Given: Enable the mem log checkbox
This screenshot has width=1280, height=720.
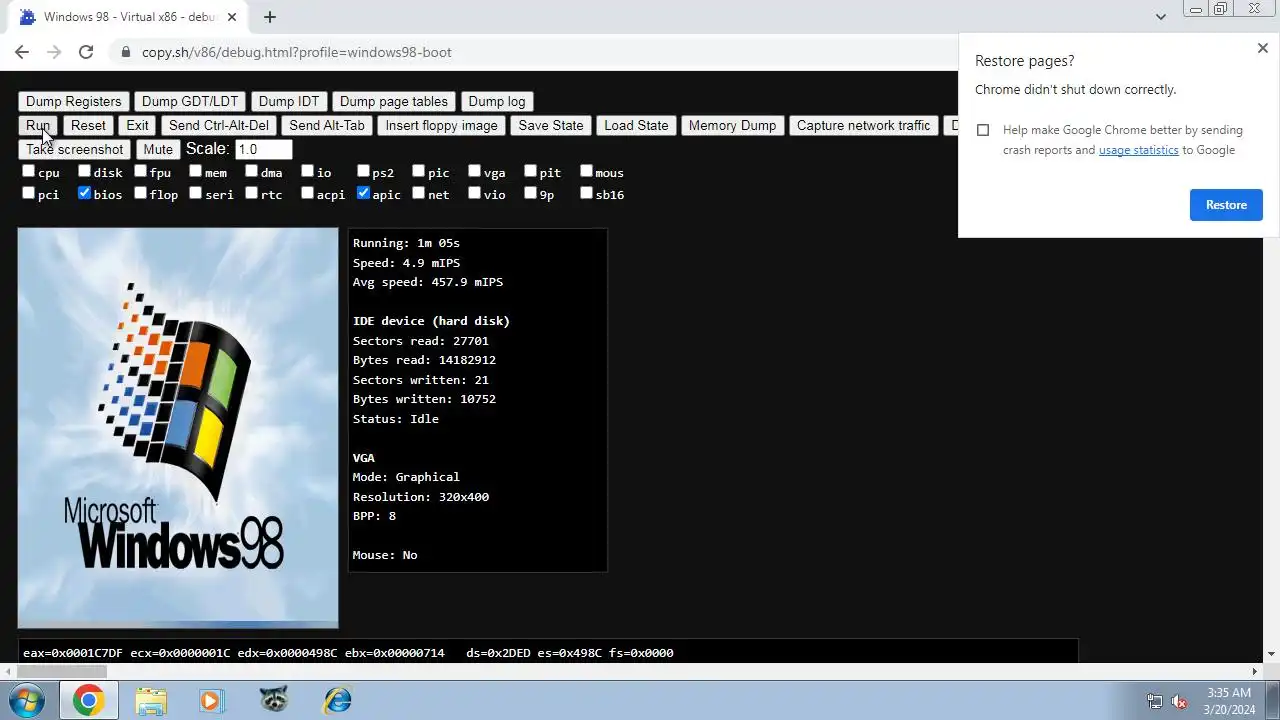Looking at the screenshot, I should pos(196,171).
